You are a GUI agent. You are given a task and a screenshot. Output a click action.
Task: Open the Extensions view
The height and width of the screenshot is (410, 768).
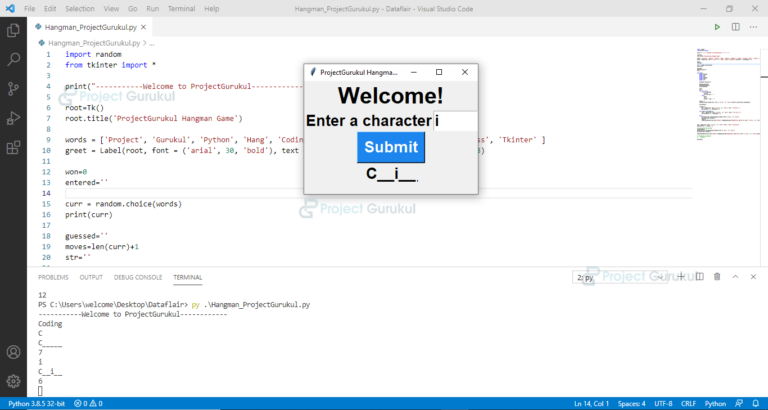(x=14, y=148)
